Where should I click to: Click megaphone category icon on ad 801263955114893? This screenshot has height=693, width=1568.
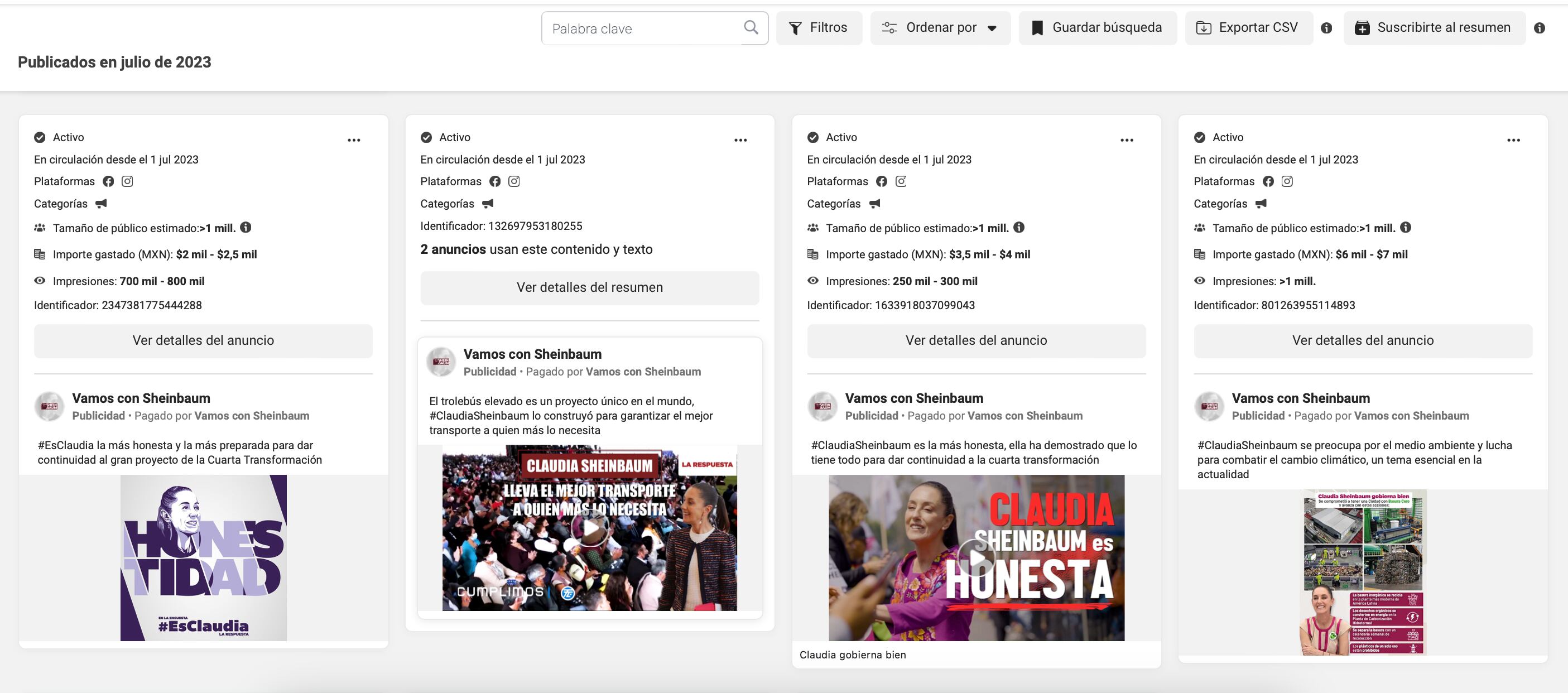point(1261,203)
